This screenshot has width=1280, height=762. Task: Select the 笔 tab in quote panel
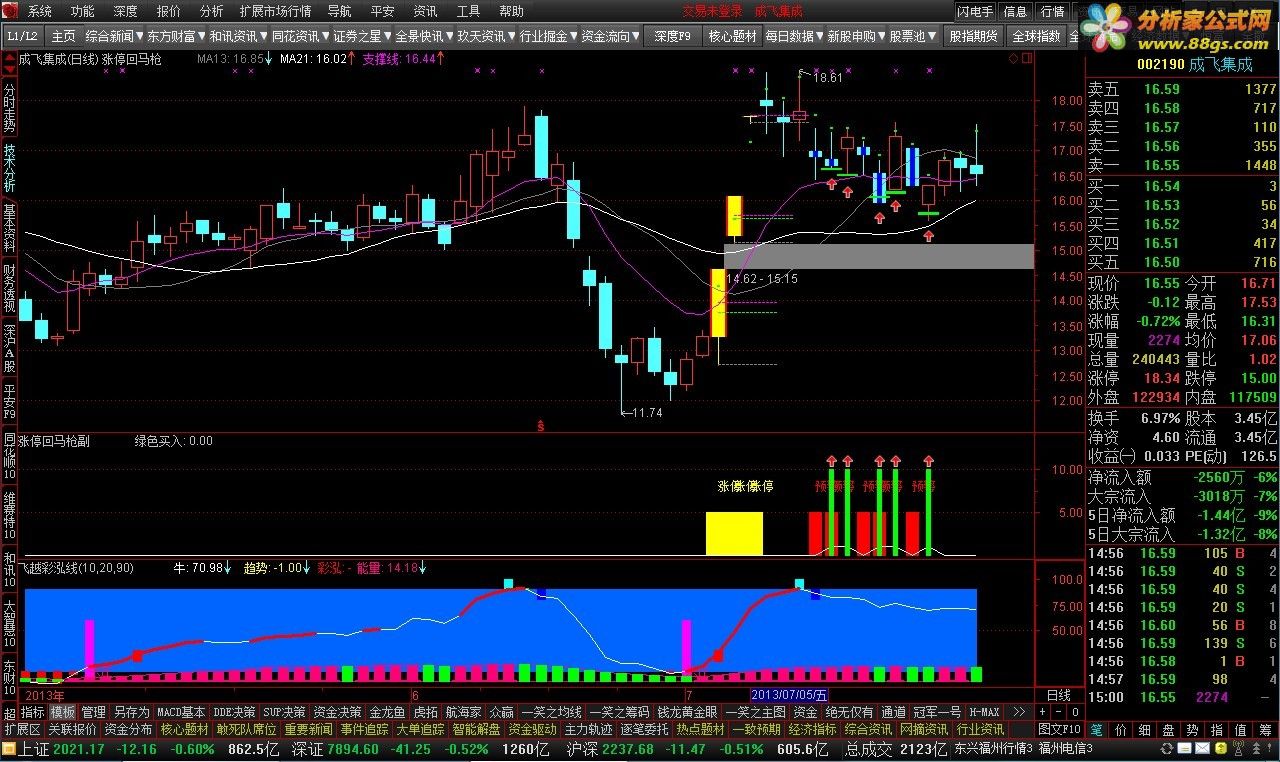[1097, 730]
